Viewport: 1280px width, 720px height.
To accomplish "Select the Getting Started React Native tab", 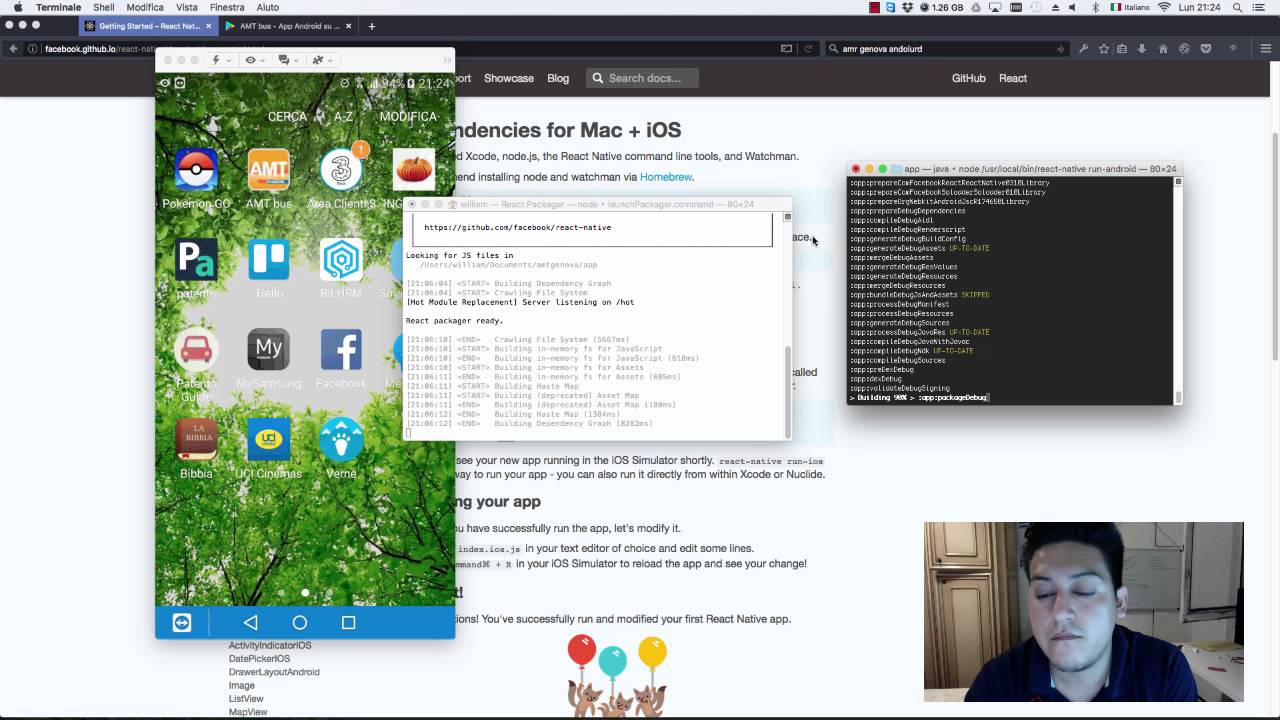I will [147, 26].
